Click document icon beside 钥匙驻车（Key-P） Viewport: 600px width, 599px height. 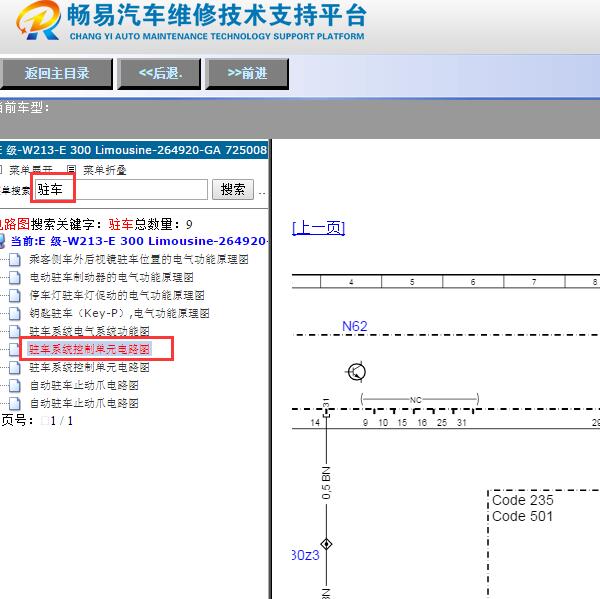click(x=14, y=314)
